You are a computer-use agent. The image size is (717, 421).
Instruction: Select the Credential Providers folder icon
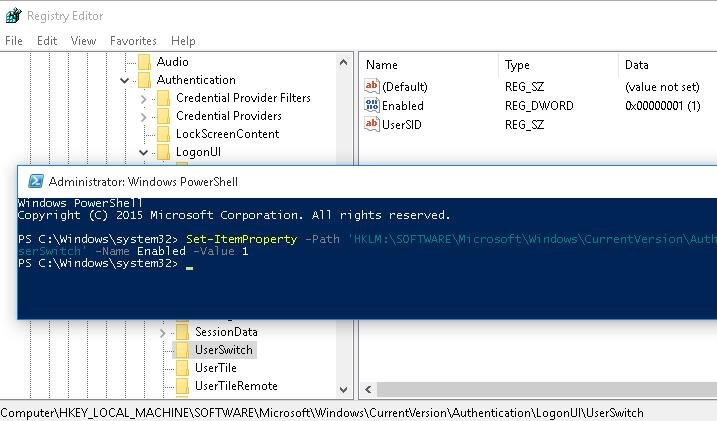tap(163, 116)
